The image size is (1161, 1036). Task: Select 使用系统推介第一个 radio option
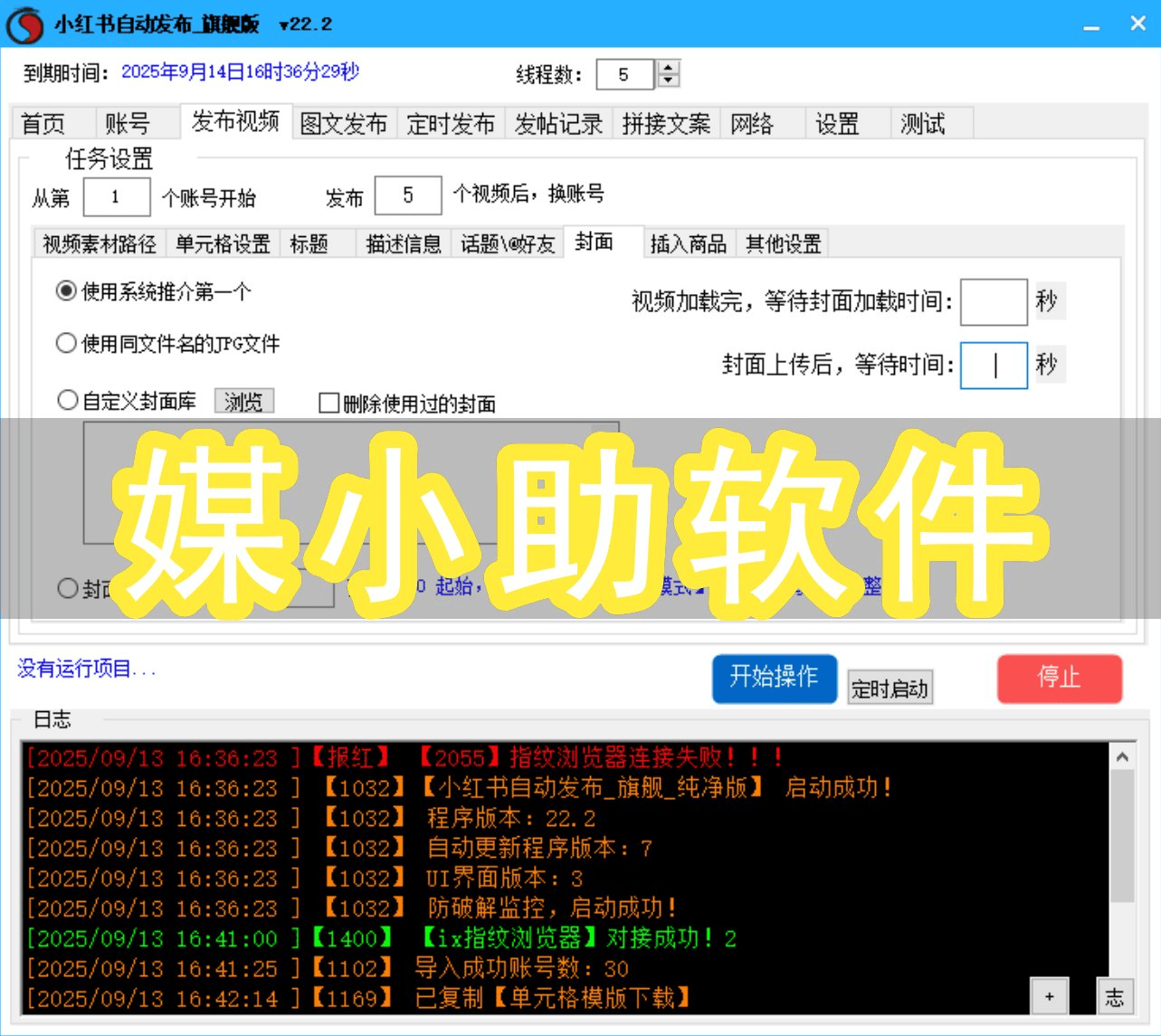[x=66, y=291]
